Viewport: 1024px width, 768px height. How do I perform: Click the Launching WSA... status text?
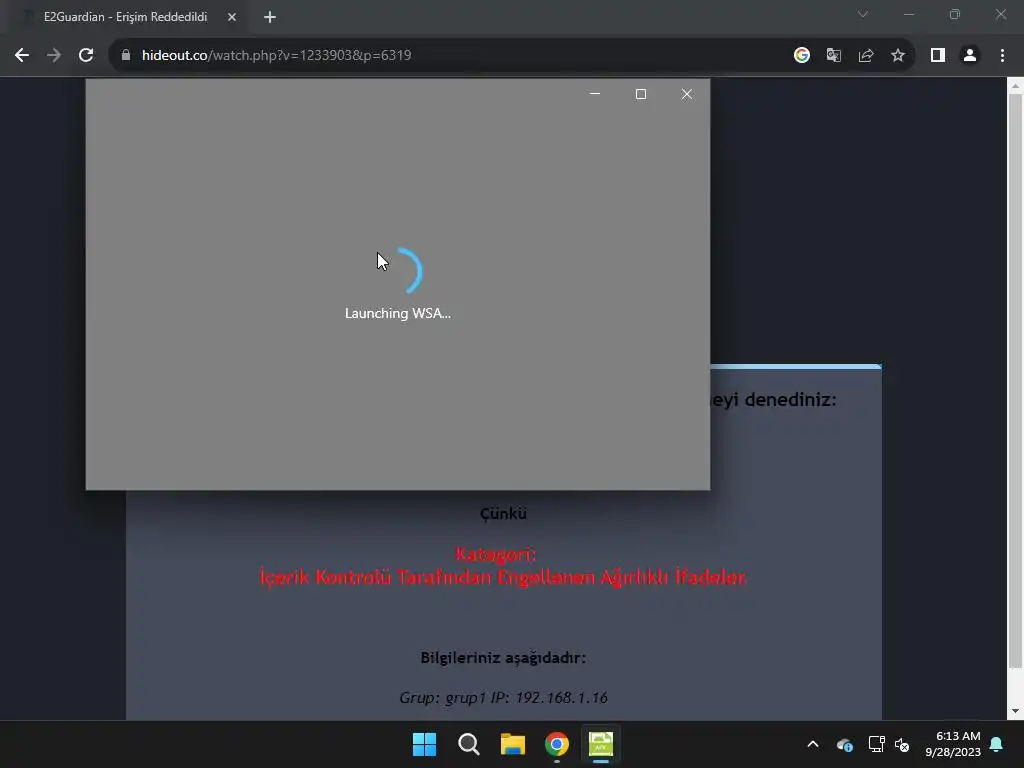(x=398, y=313)
